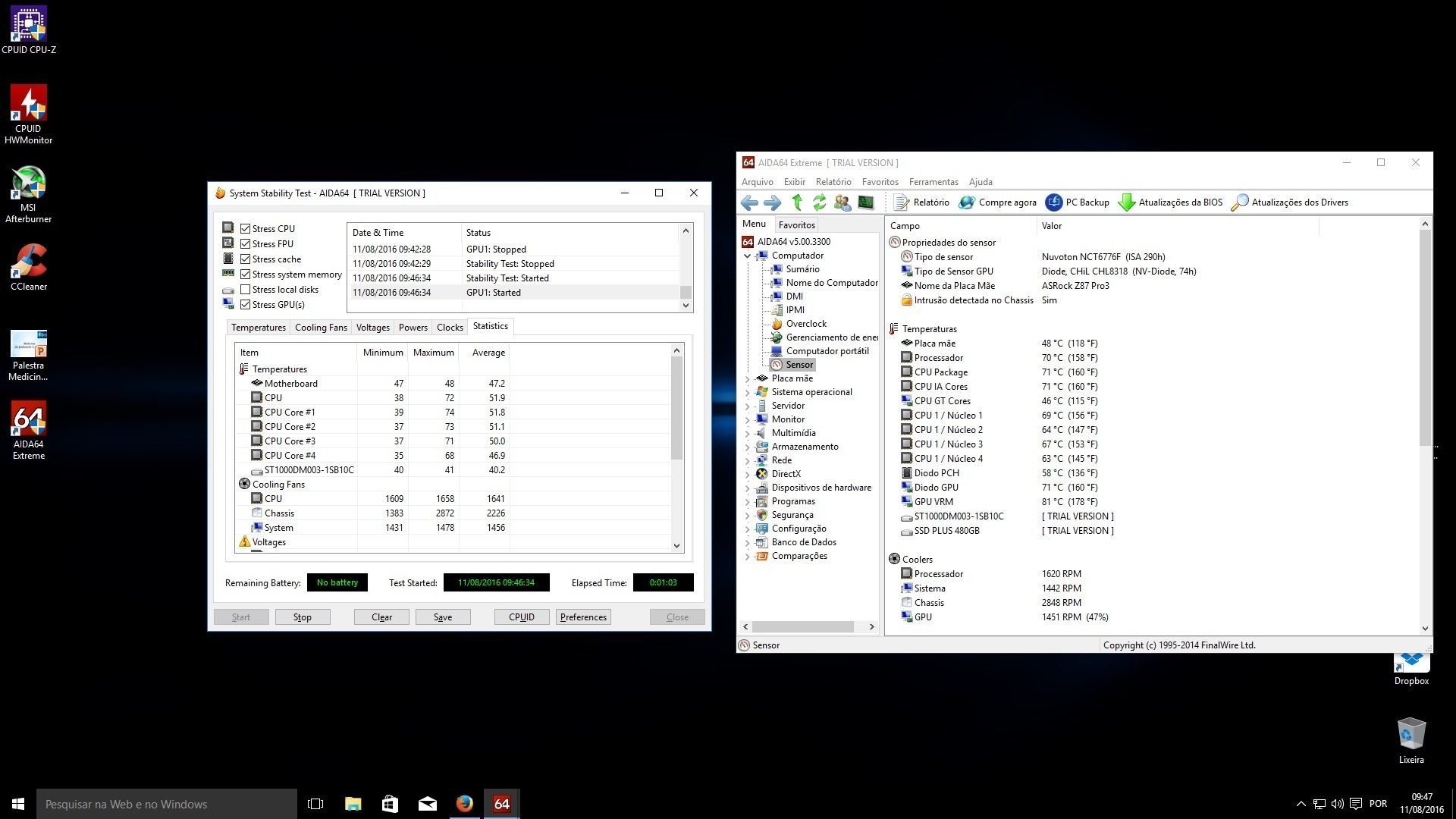Image resolution: width=1456 pixels, height=819 pixels.
Task: Click Task View button in taskbar
Action: point(315,804)
